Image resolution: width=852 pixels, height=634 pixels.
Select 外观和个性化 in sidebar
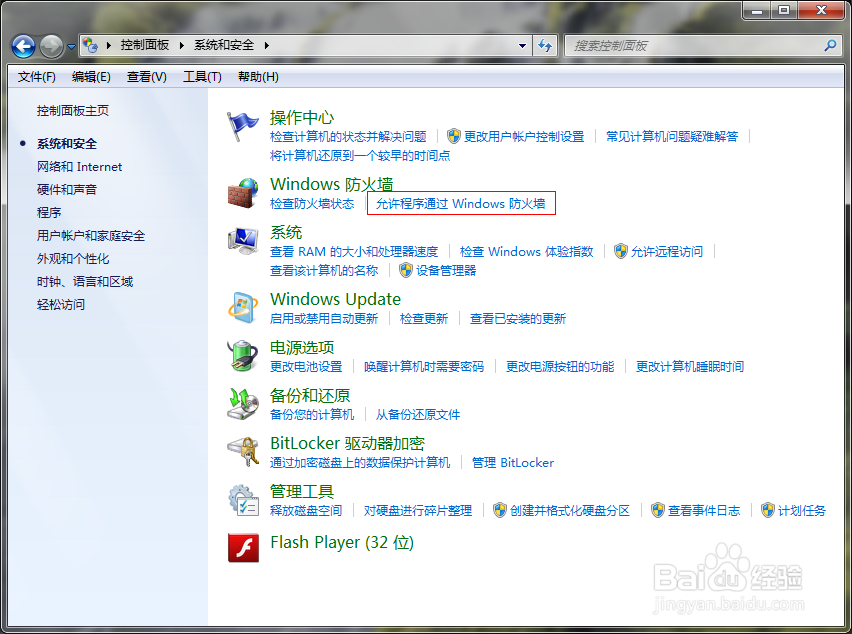pyautogui.click(x=73, y=259)
